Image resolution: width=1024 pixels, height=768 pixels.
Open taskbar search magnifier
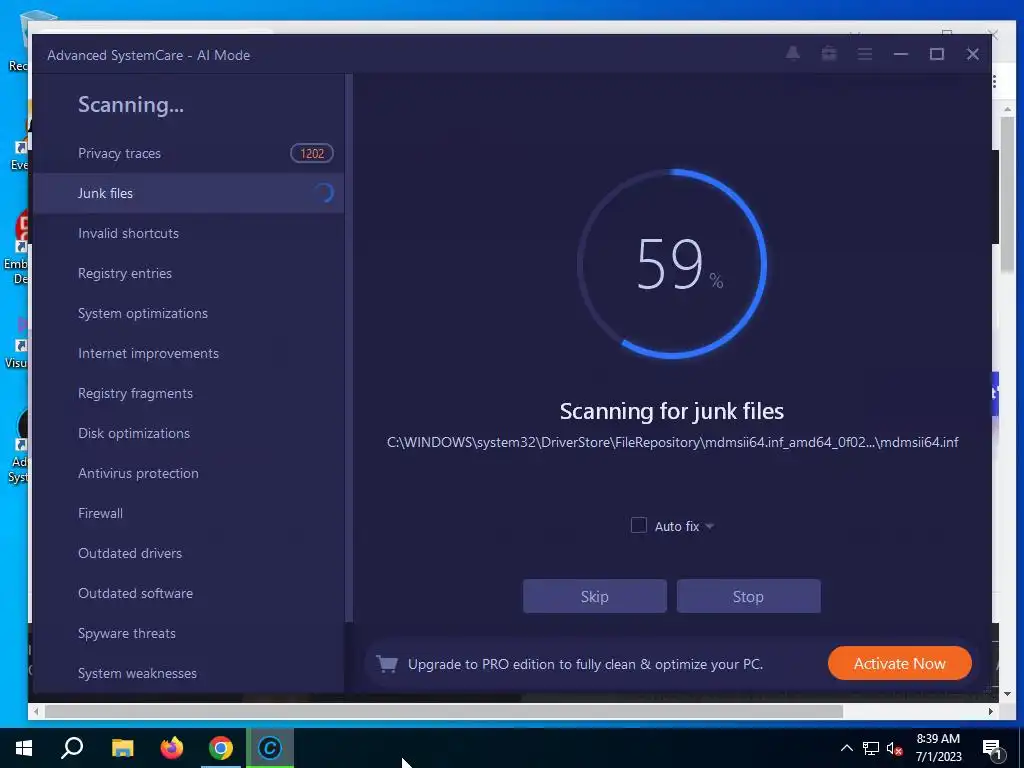coord(72,748)
